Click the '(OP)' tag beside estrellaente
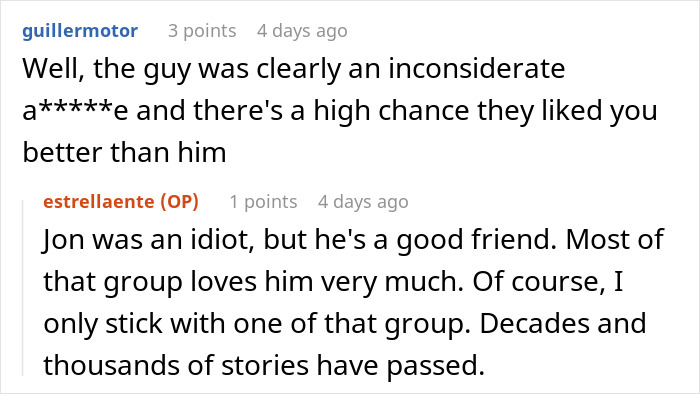The height and width of the screenshot is (394, 700). point(179,202)
